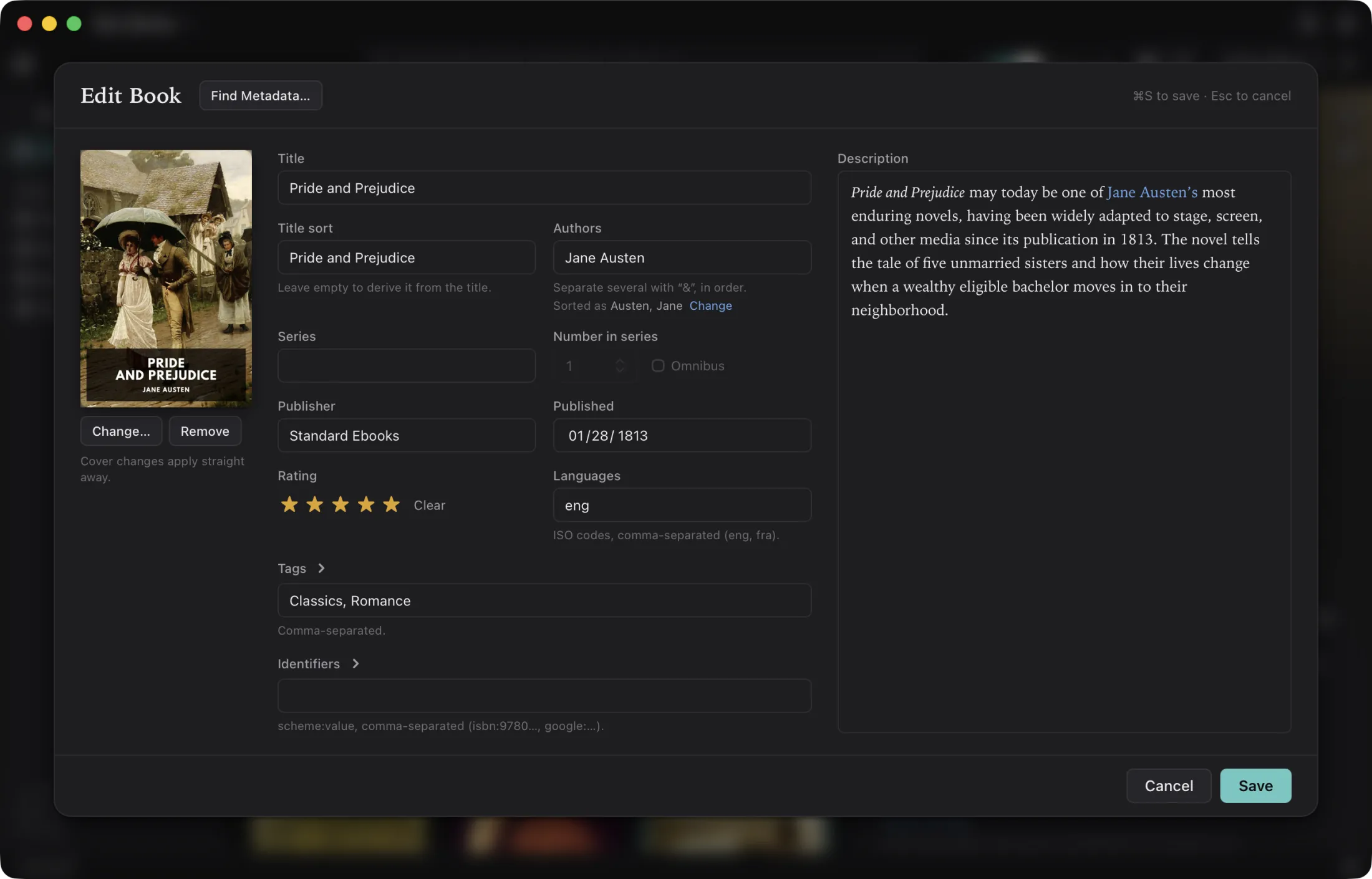Image resolution: width=1372 pixels, height=879 pixels.
Task: Focus the Published date field
Action: (682, 435)
